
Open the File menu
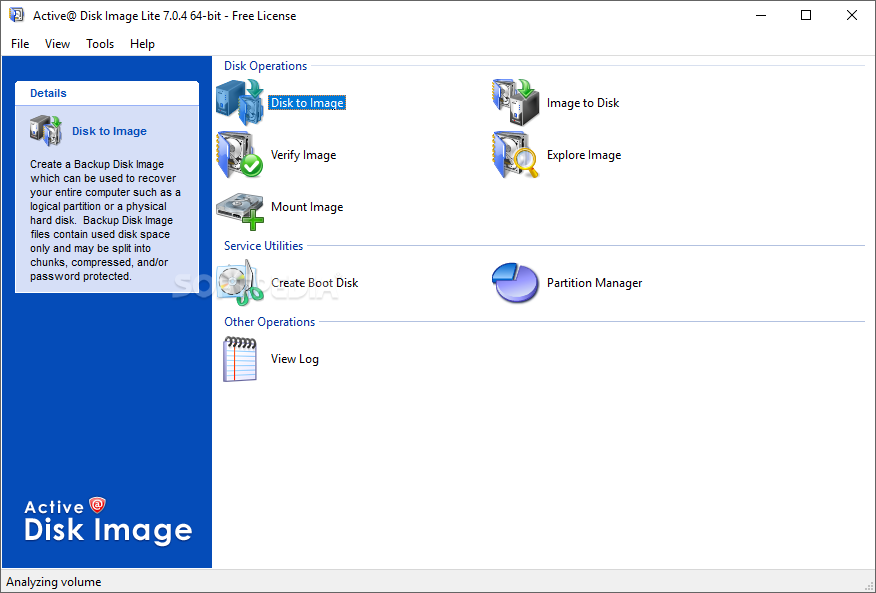point(20,44)
